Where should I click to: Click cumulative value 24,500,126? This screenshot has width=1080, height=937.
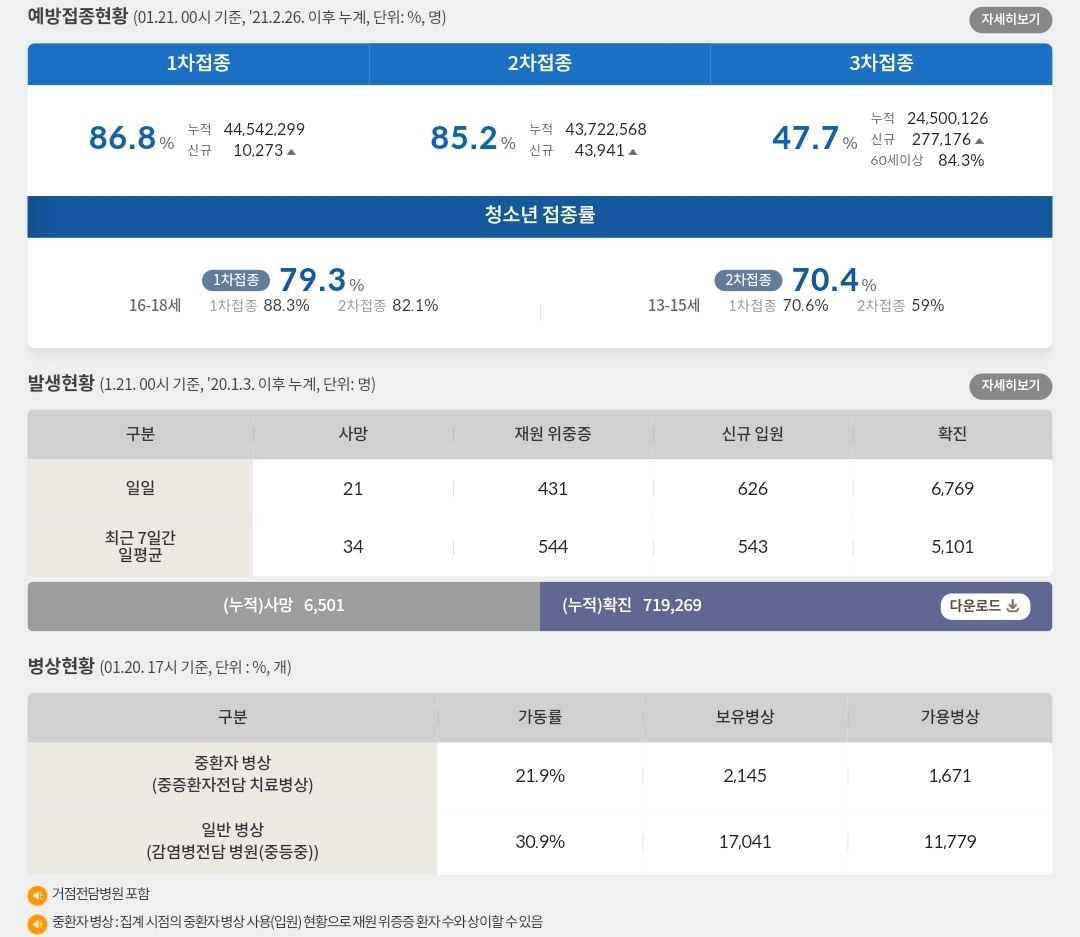pos(947,118)
